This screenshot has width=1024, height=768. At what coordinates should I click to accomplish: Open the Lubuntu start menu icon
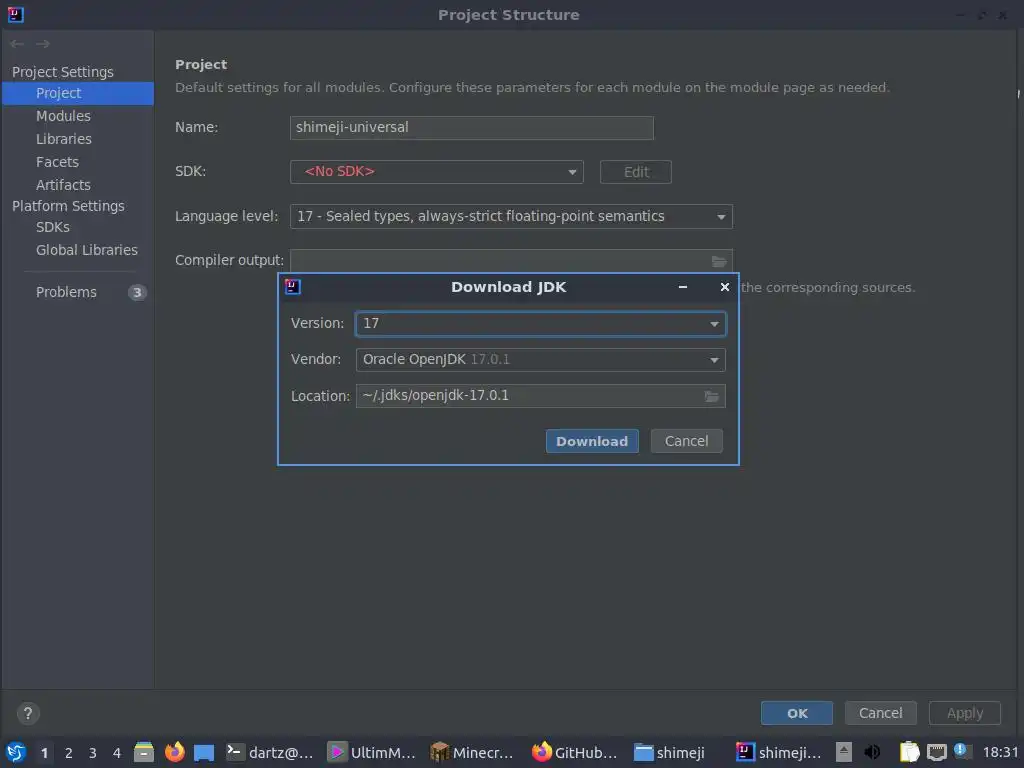tap(16, 752)
